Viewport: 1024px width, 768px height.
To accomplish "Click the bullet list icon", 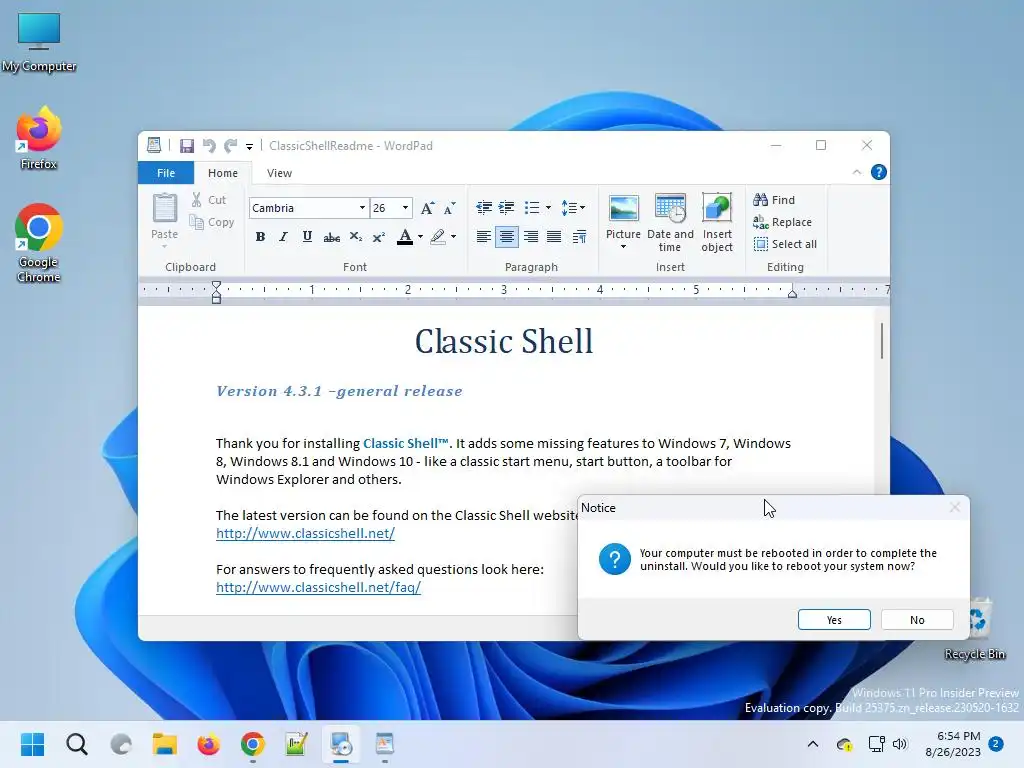I will click(x=532, y=208).
